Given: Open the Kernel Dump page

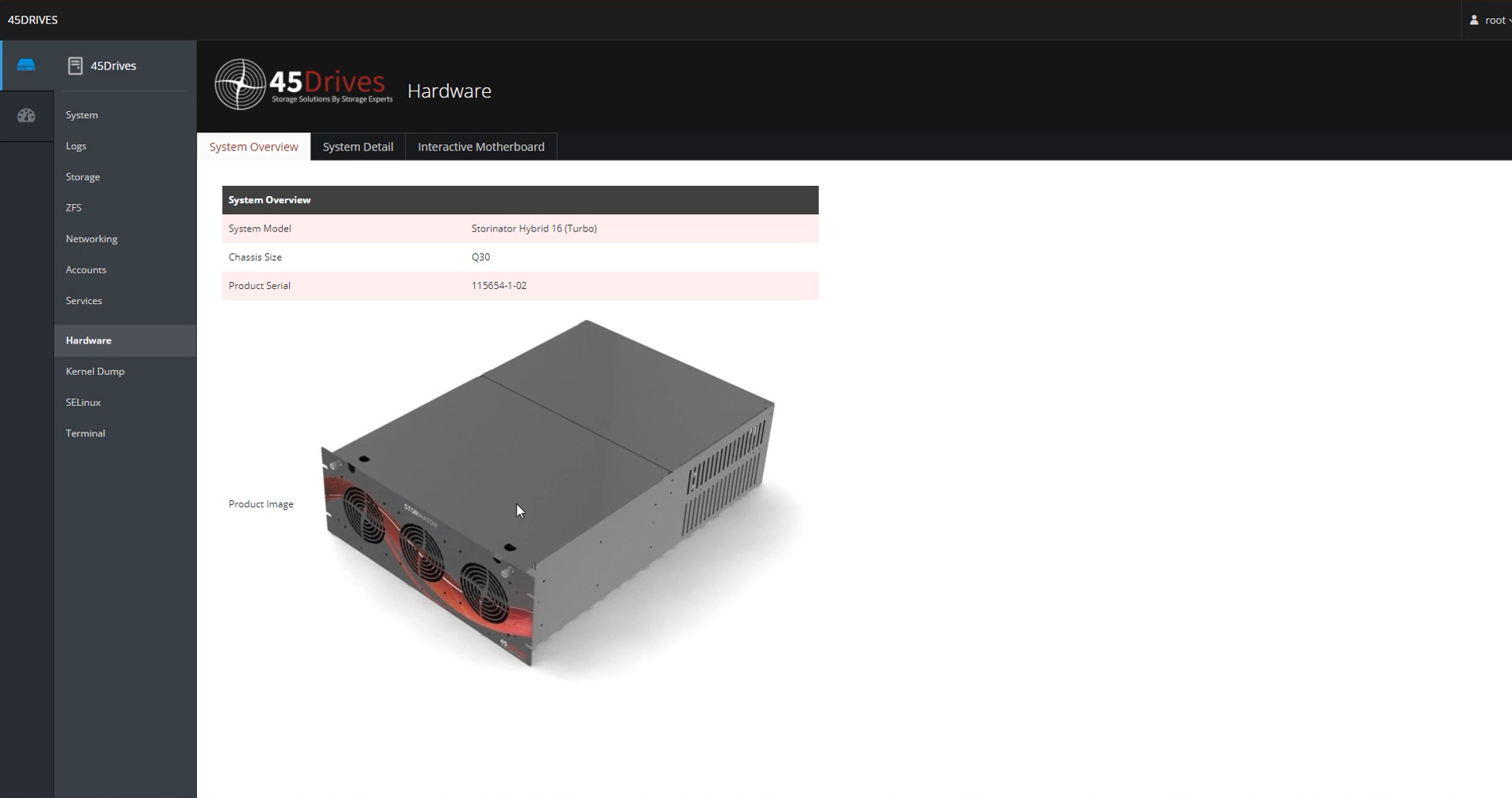Looking at the screenshot, I should pos(94,371).
